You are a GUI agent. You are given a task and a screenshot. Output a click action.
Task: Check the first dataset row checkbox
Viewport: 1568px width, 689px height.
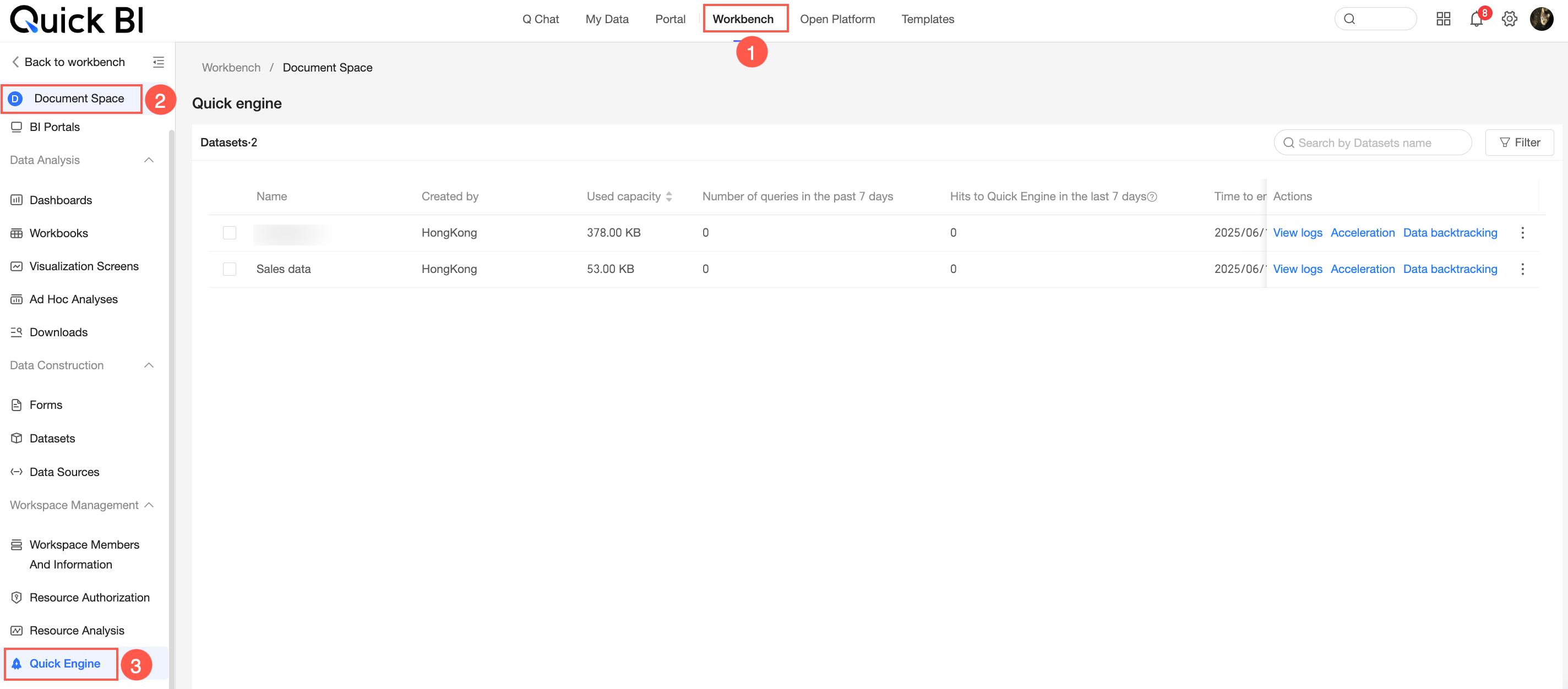click(x=230, y=232)
